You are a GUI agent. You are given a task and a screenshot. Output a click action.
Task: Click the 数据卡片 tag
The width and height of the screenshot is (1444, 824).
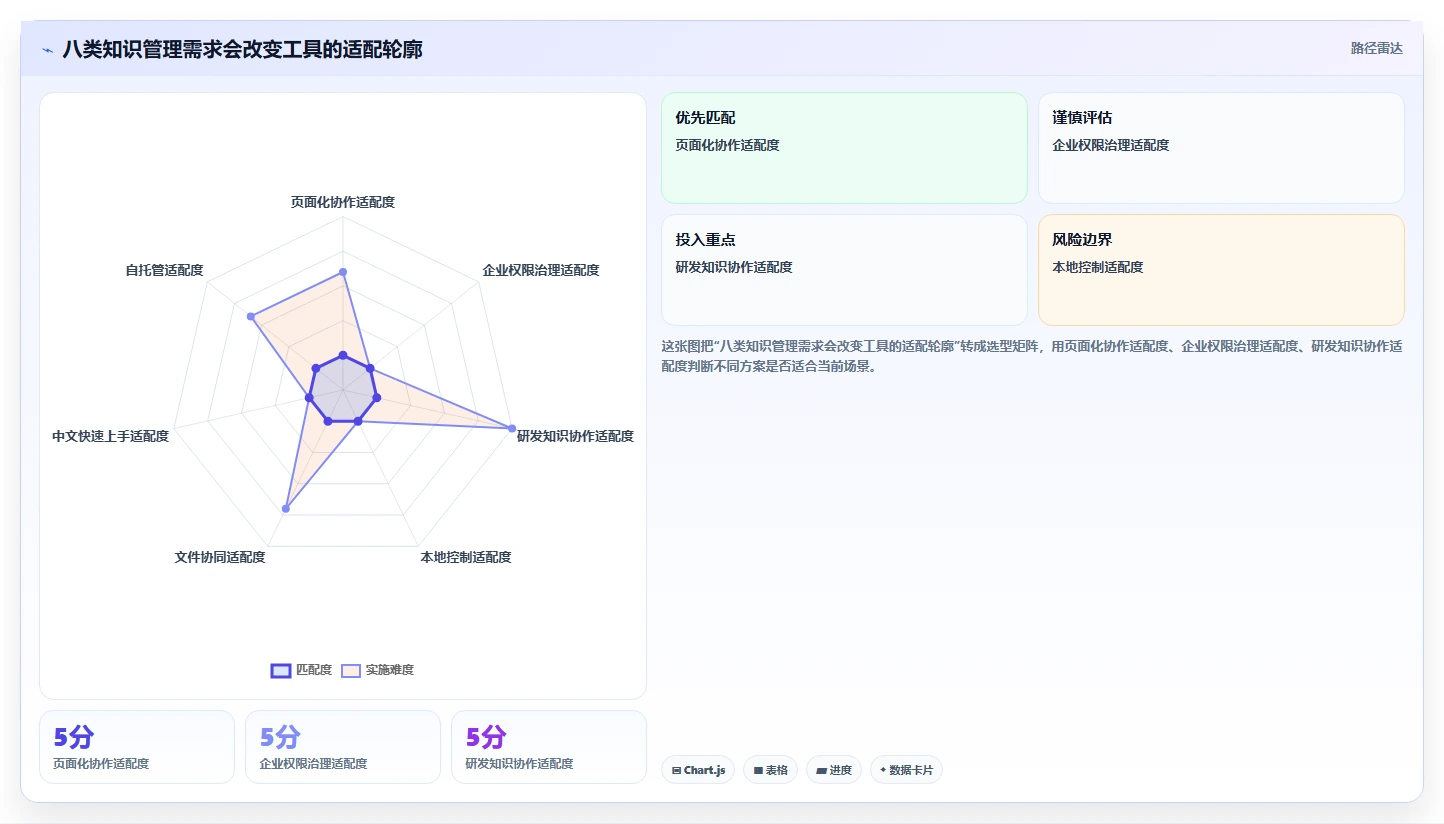(906, 770)
